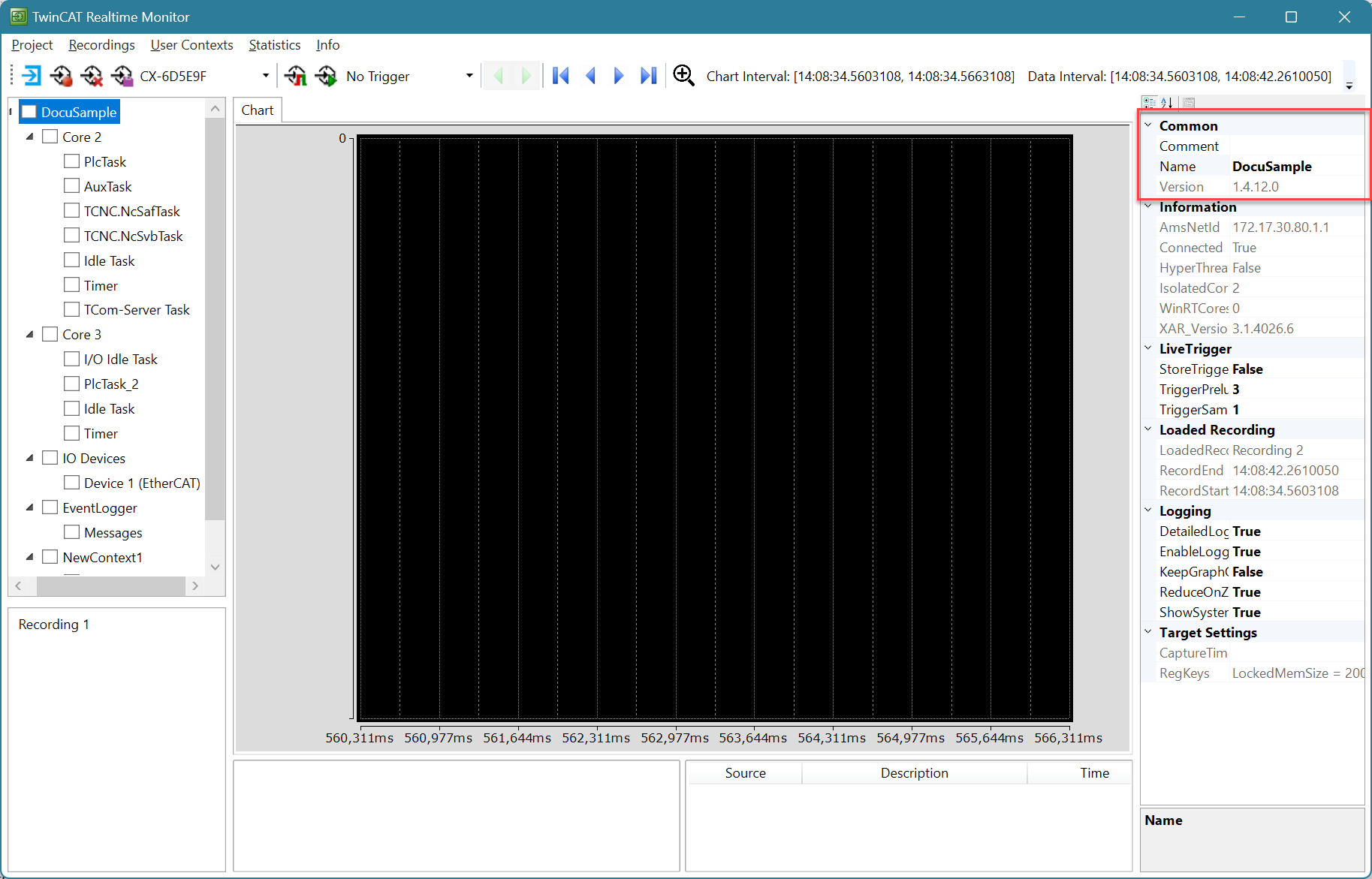Check the DocuSample root checkbox
Image resolution: width=1372 pixels, height=879 pixels.
[29, 112]
